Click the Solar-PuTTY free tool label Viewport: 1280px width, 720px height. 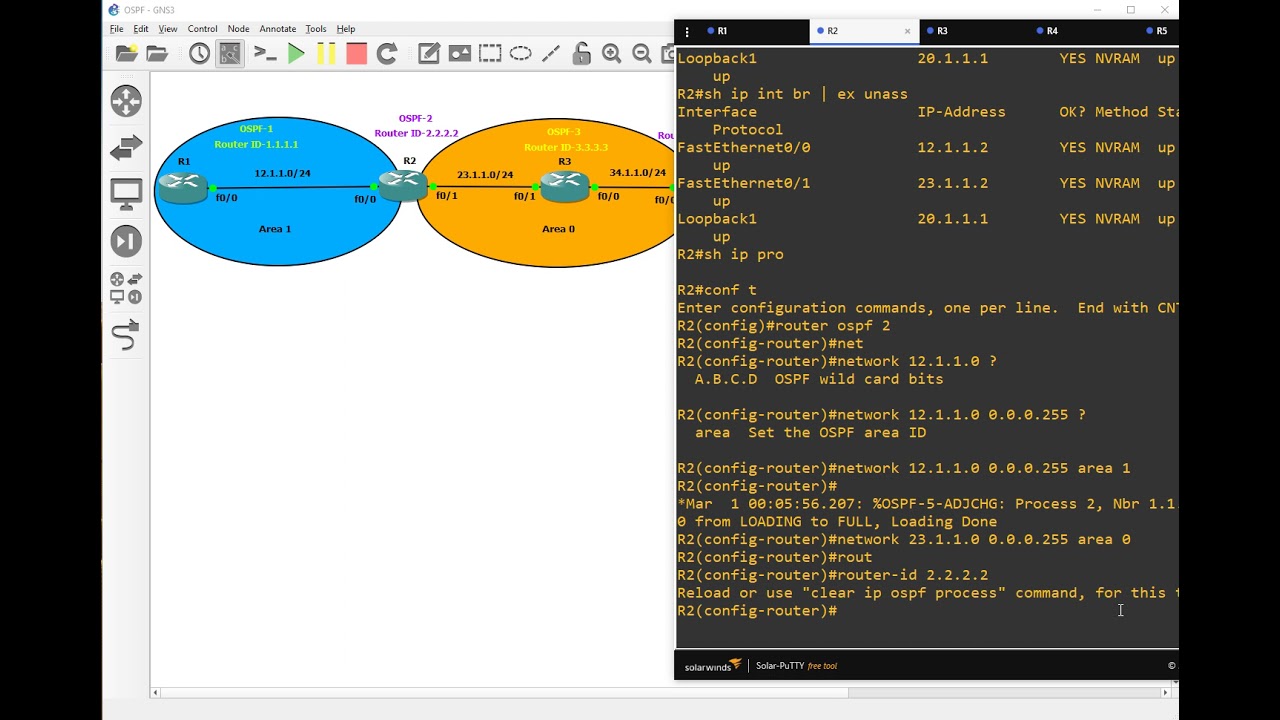(x=796, y=666)
